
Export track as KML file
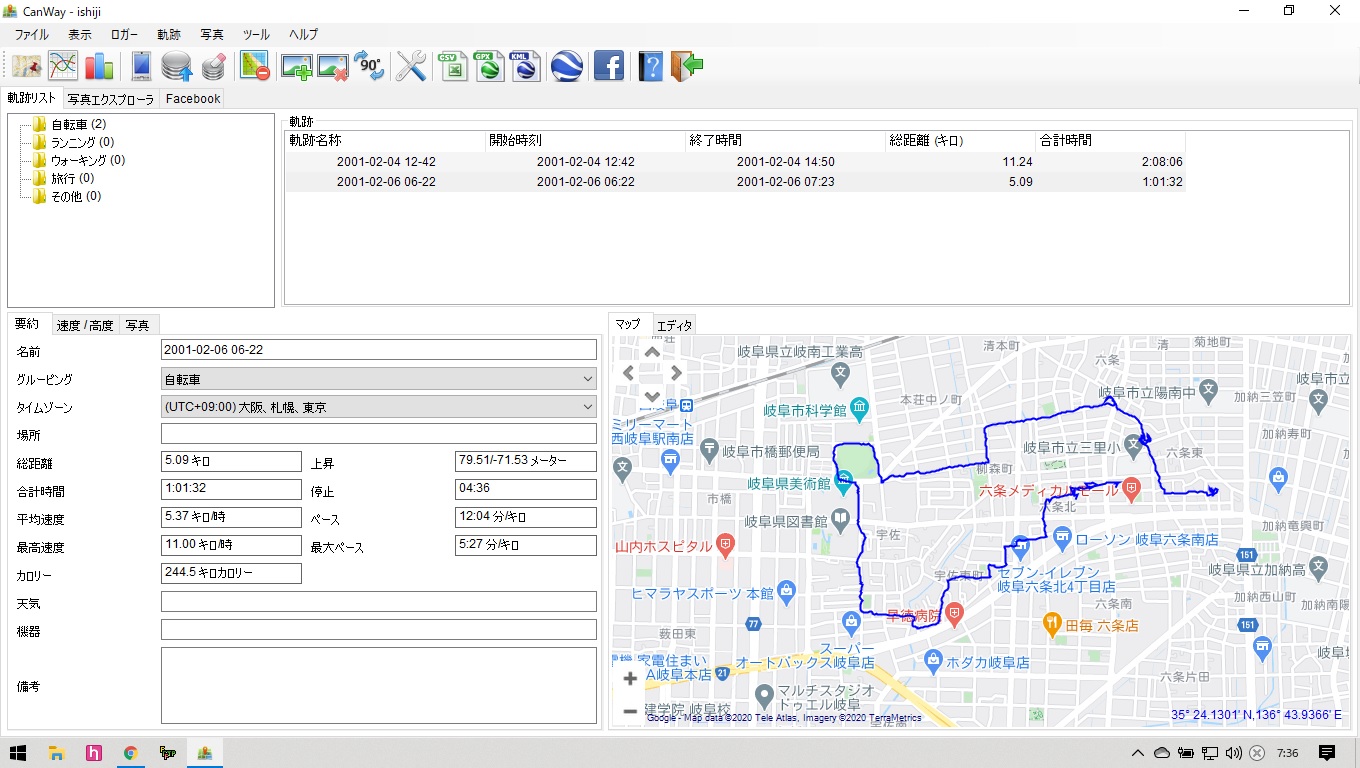pos(525,67)
